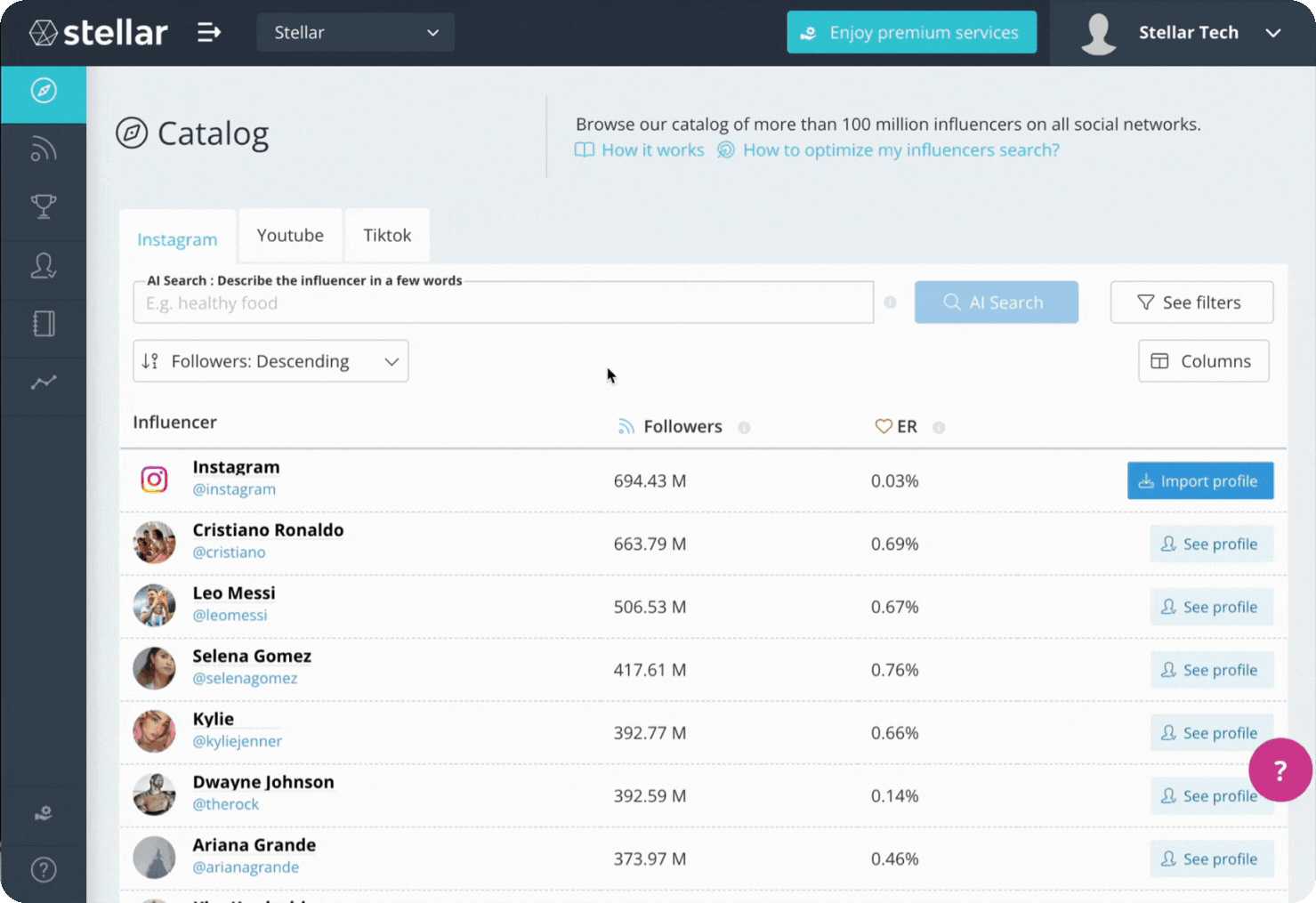Click Cristiano Ronaldo's avatar
Screen dimensions: 1316x903
154,543
